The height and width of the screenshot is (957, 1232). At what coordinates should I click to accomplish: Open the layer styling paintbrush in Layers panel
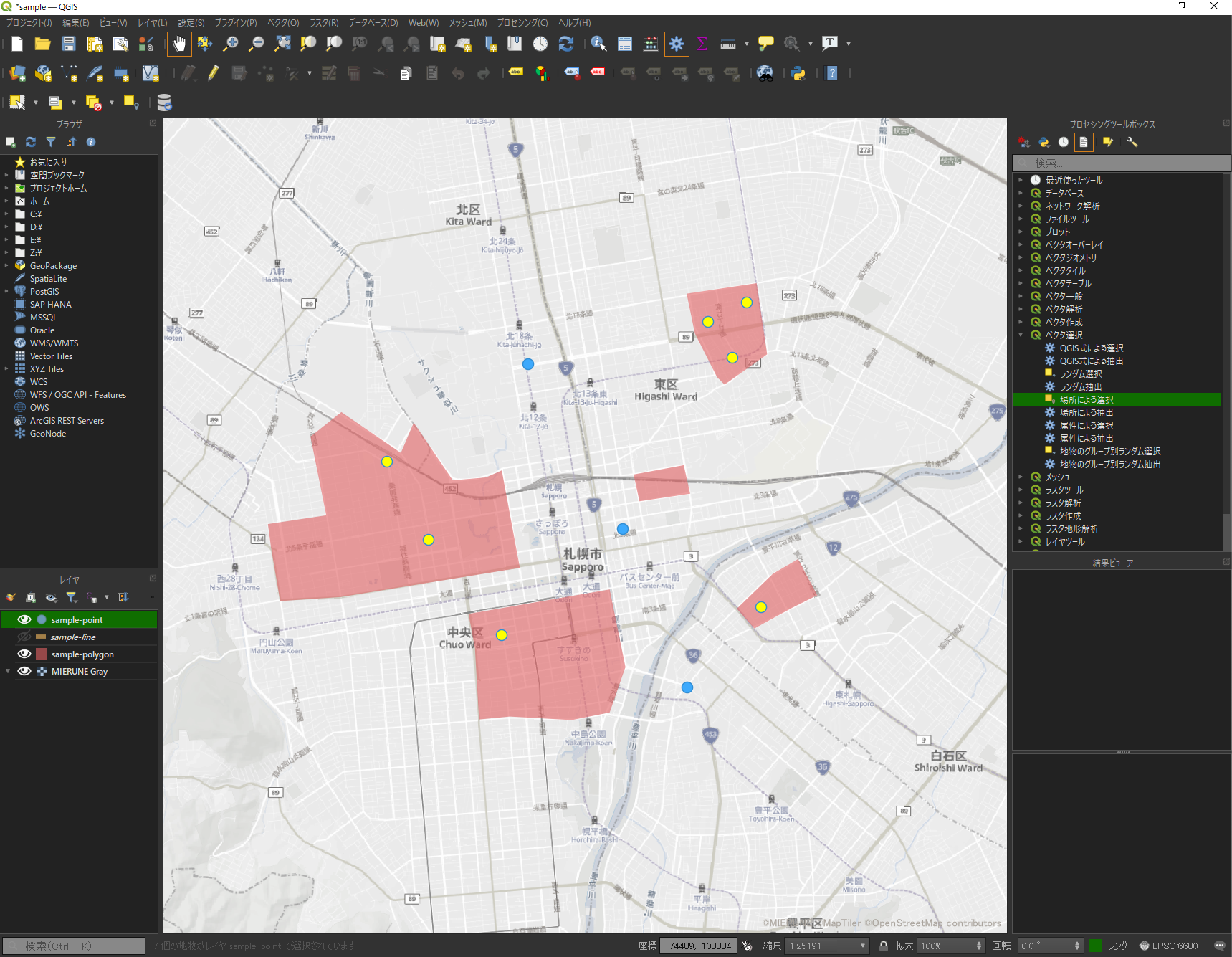[x=11, y=597]
